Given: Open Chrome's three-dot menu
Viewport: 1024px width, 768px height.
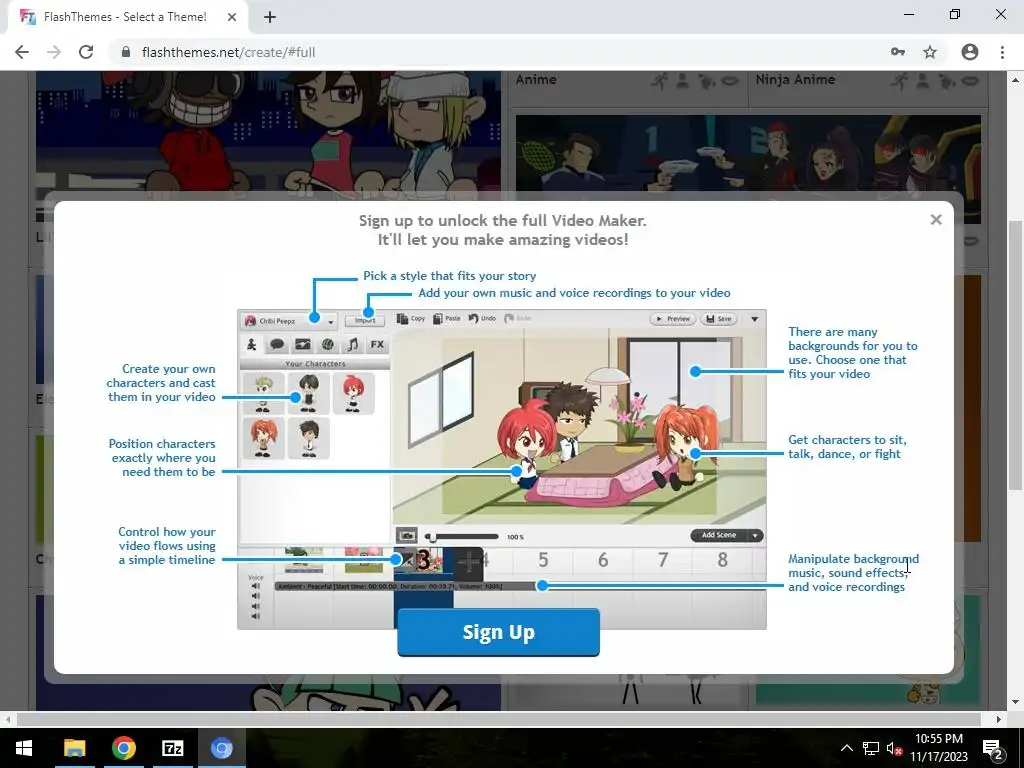Looking at the screenshot, I should 1002,52.
